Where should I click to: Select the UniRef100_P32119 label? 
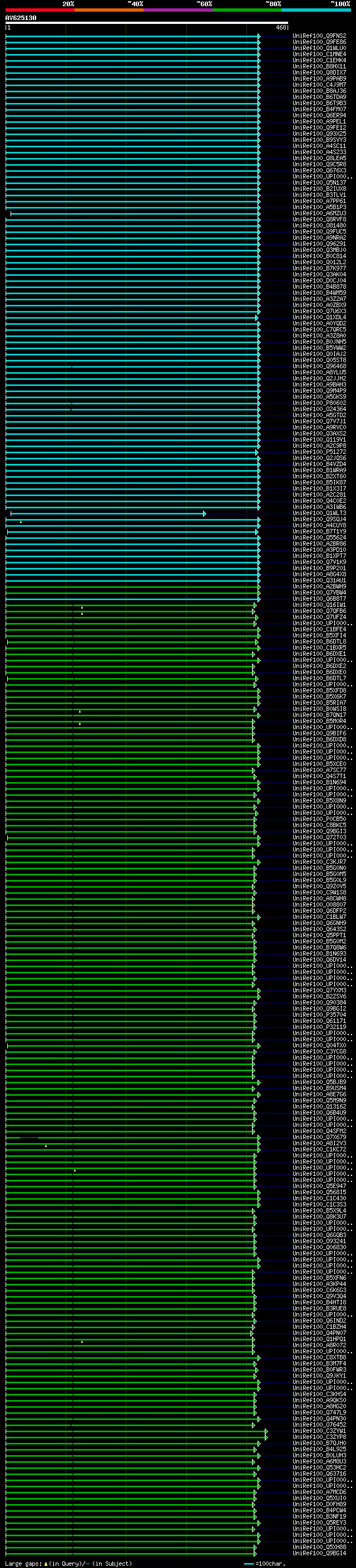coord(319,1027)
